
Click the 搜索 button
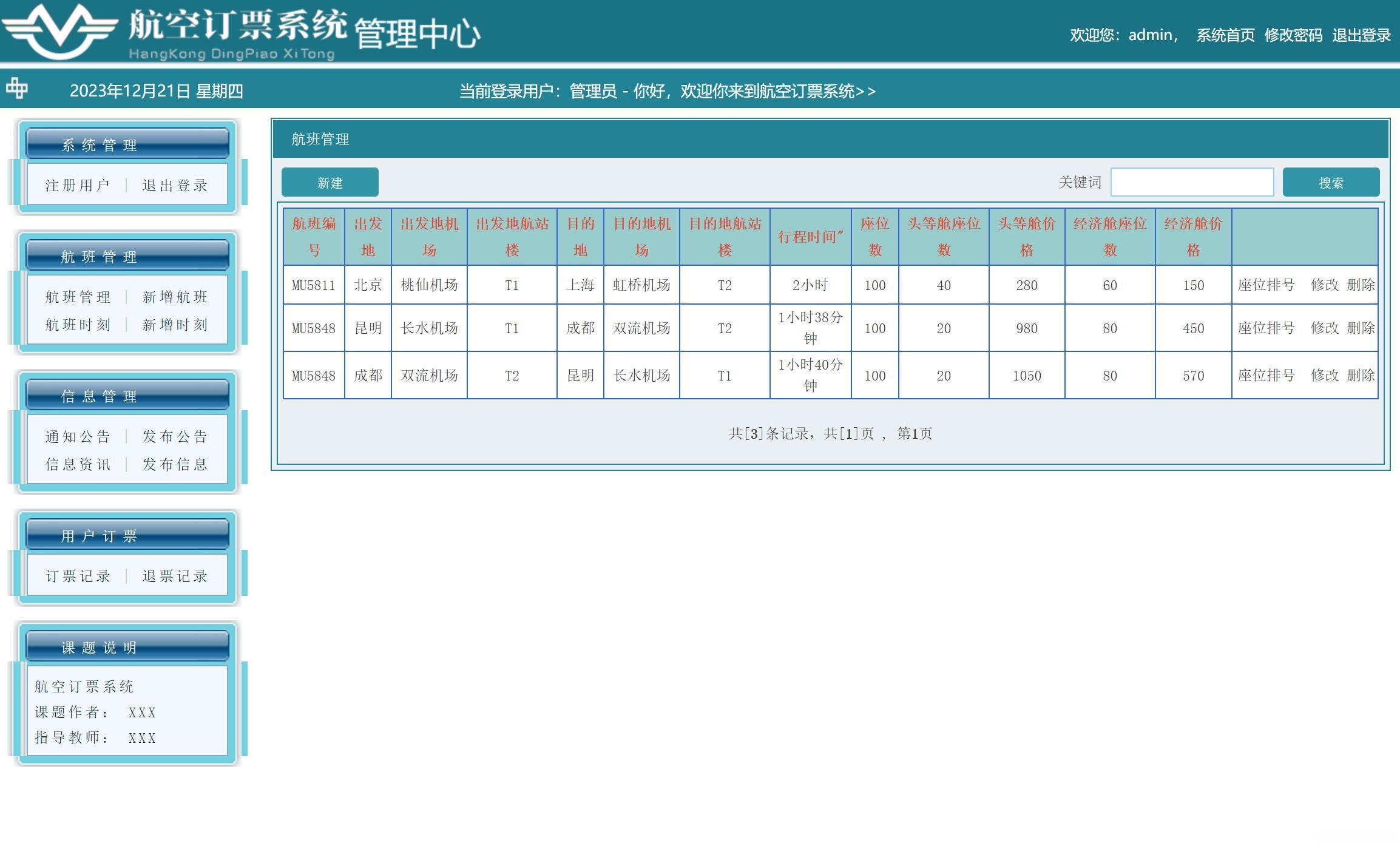click(1330, 183)
